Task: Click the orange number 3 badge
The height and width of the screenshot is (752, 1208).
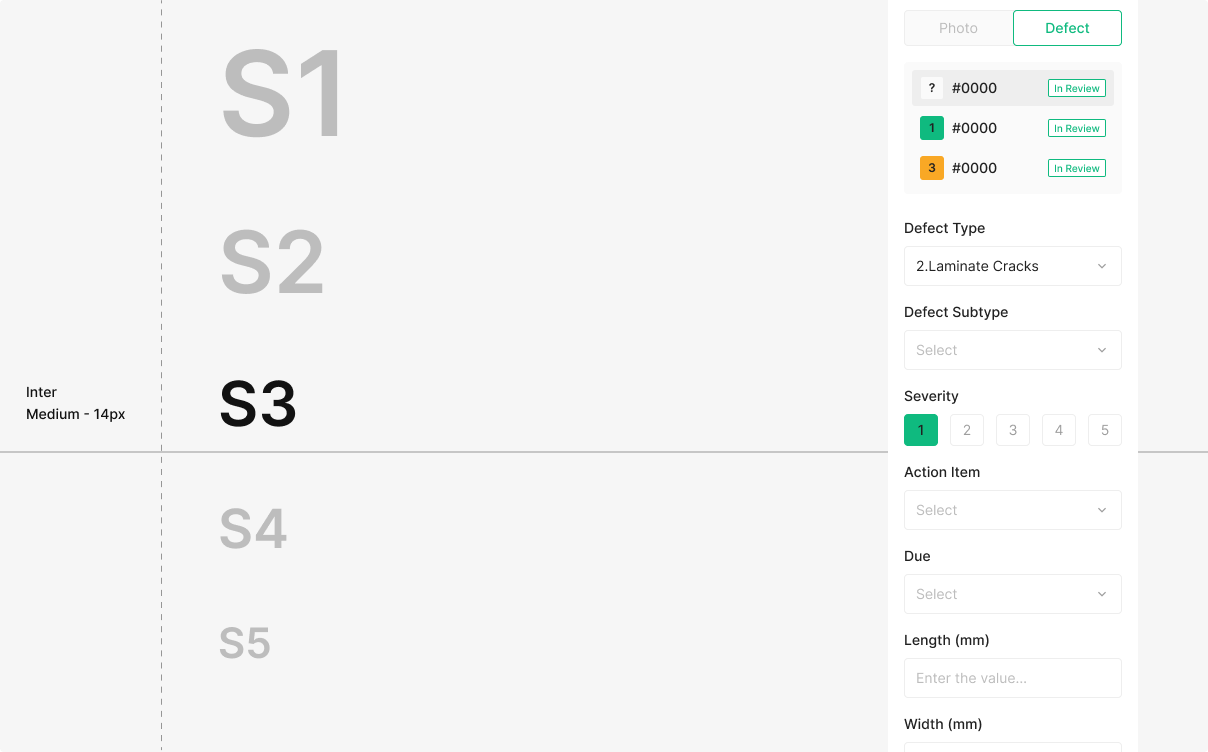Action: pyautogui.click(x=931, y=168)
